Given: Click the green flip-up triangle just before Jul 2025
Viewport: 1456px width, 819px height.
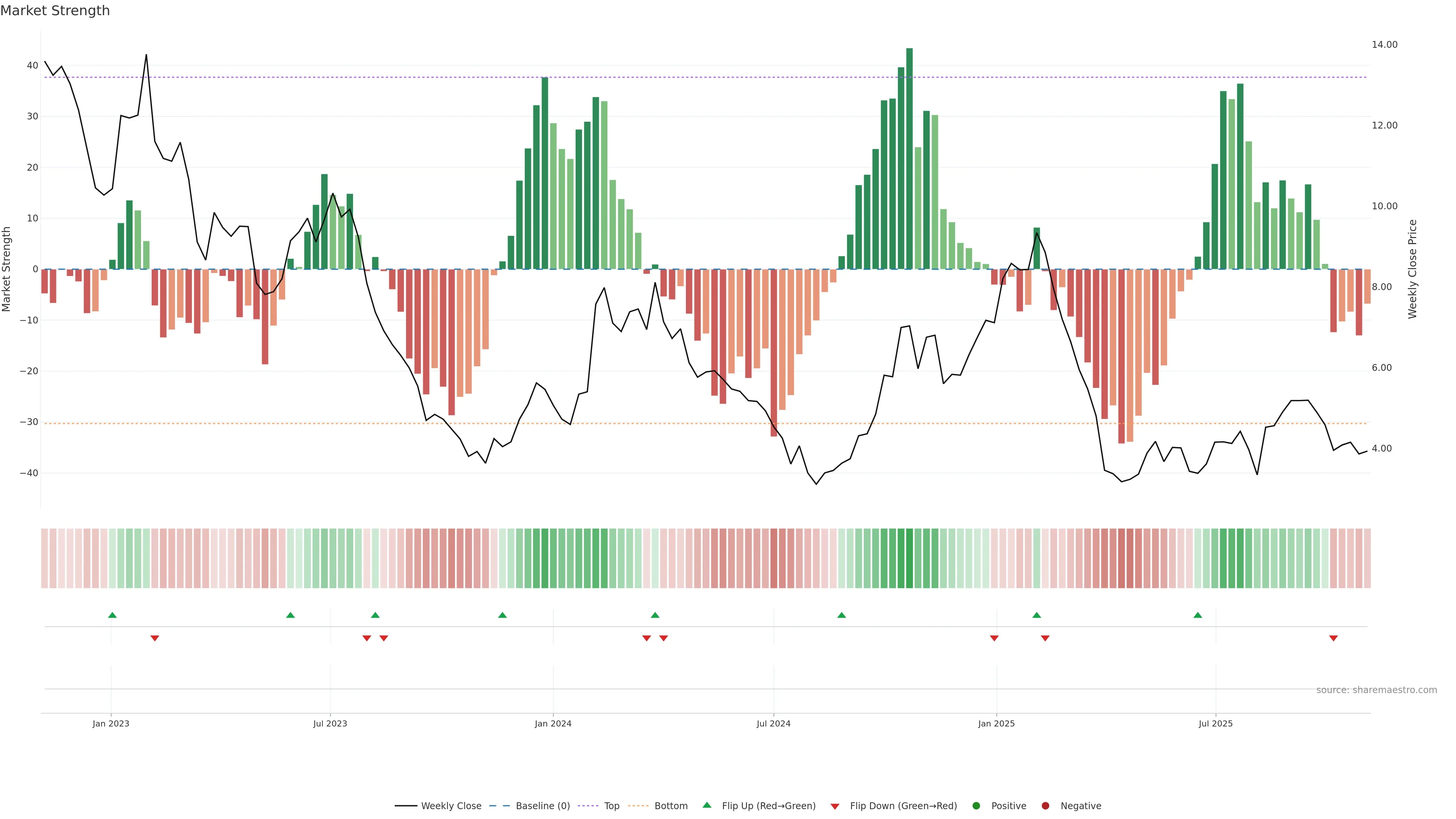Looking at the screenshot, I should [x=1198, y=615].
